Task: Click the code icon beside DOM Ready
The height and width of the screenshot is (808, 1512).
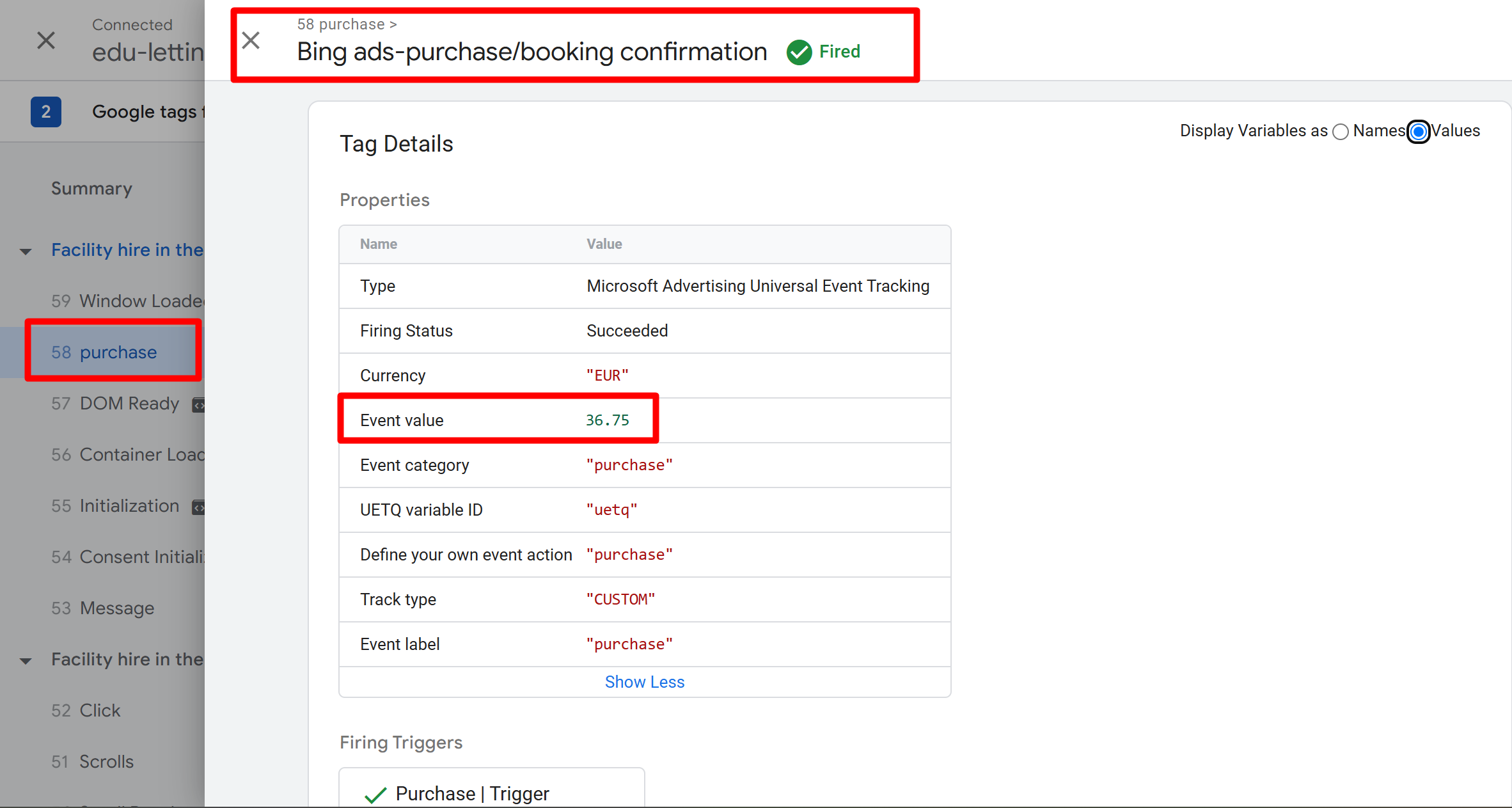Action: 199,404
